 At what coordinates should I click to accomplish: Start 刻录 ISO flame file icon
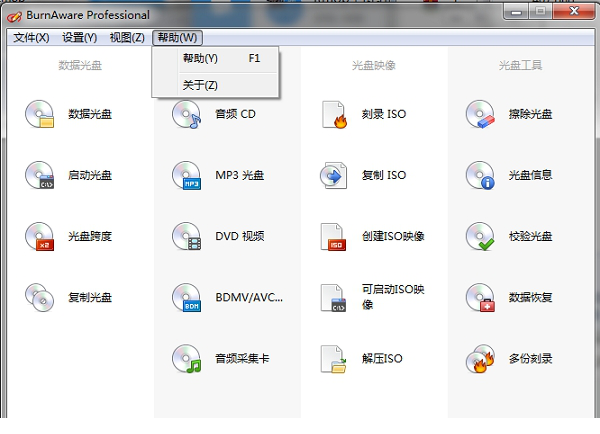[x=334, y=114]
